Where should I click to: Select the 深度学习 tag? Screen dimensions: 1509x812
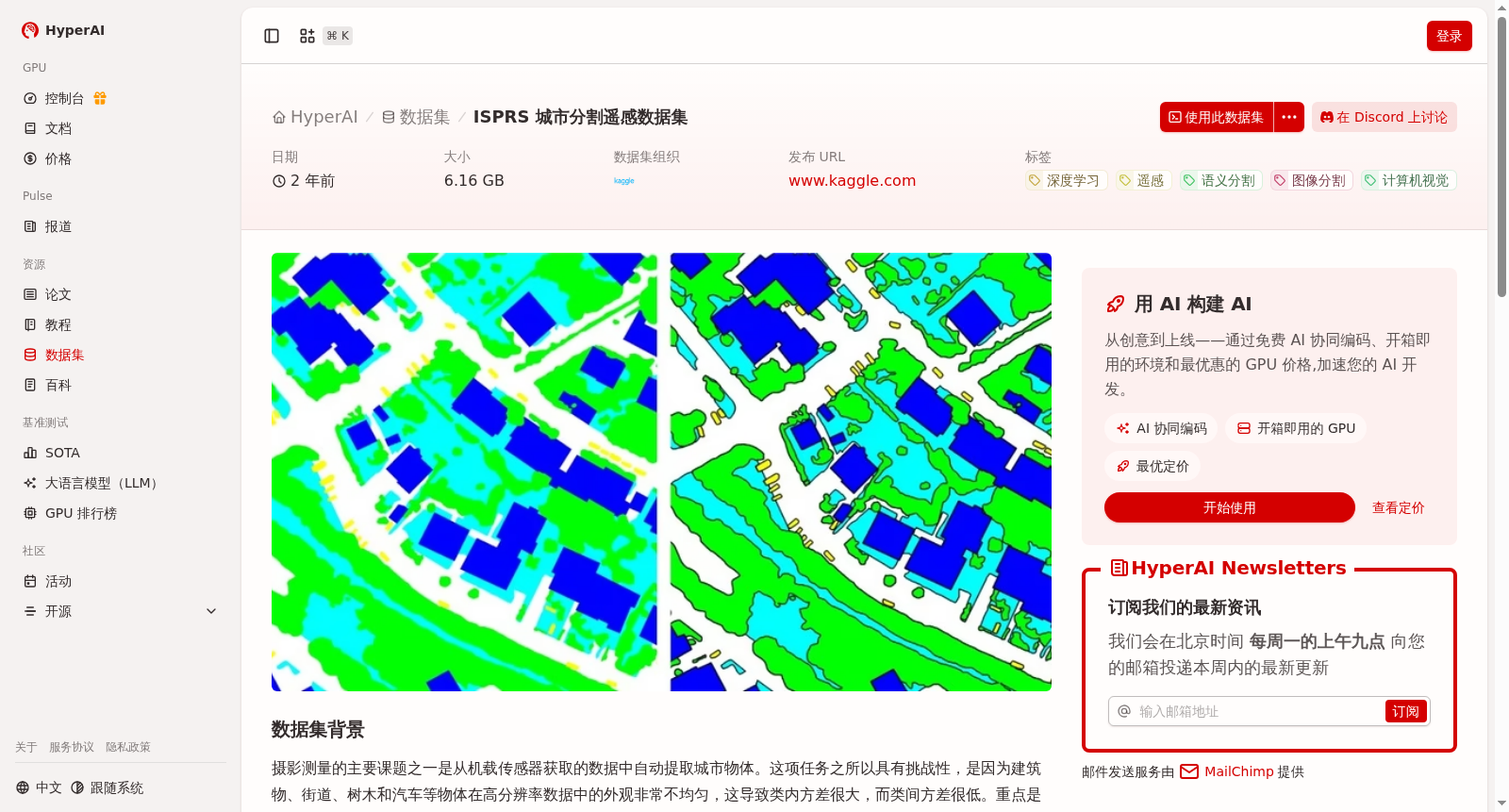pos(1066,180)
